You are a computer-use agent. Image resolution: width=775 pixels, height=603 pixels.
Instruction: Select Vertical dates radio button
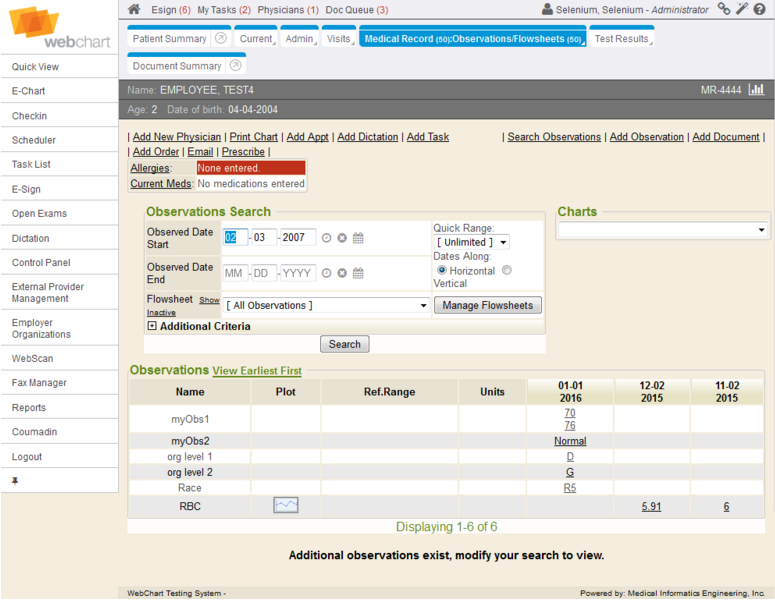(506, 270)
